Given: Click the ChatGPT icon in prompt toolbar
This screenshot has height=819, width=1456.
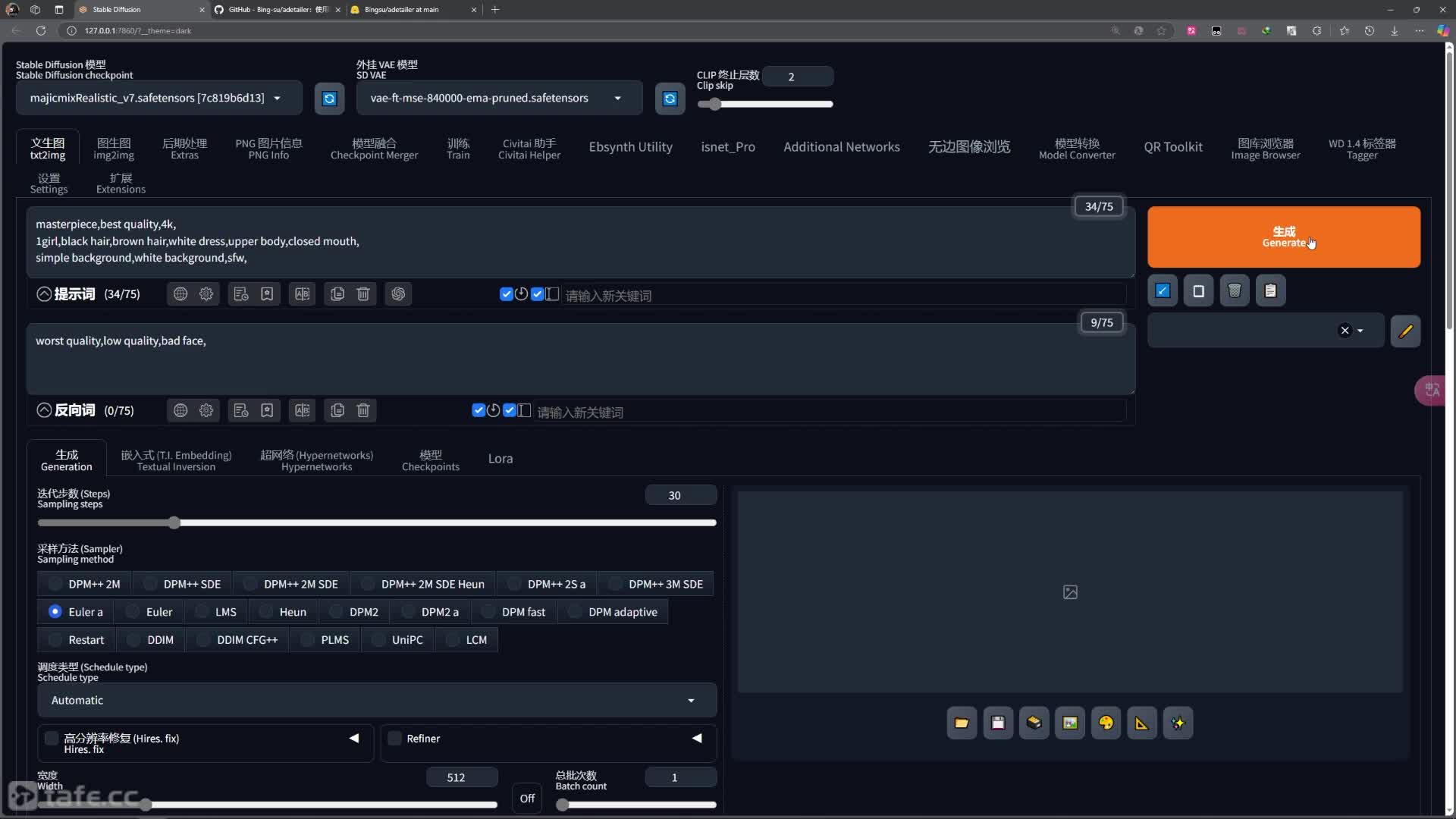Looking at the screenshot, I should pos(398,294).
